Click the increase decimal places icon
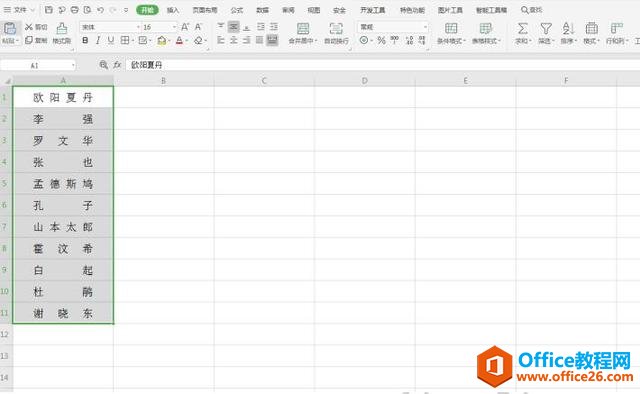The height and width of the screenshot is (394, 640). click(410, 40)
